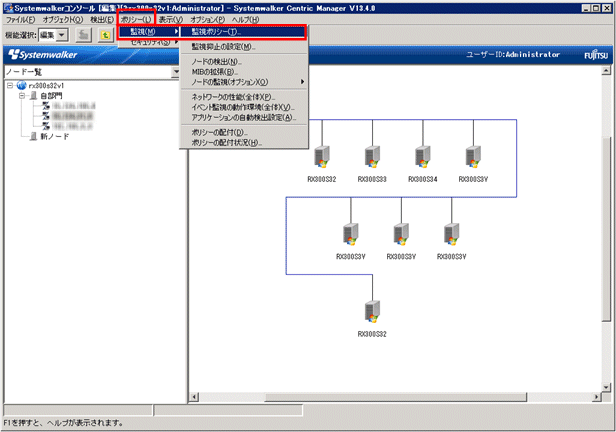Click the horizontal scrollbar right arrow
Screen dimensions: 616x432
coord(597,397)
